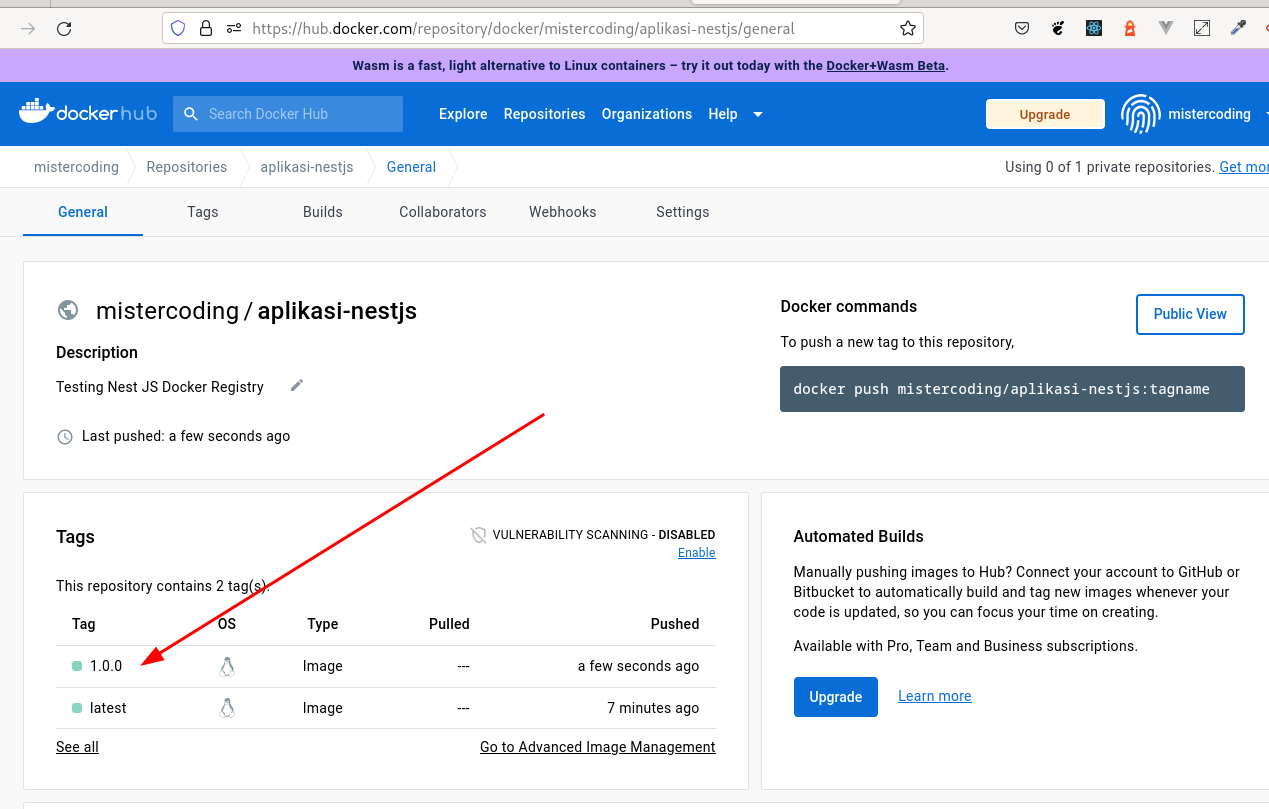Open Organizations in the top navigation
The width and height of the screenshot is (1269, 809).
point(647,114)
